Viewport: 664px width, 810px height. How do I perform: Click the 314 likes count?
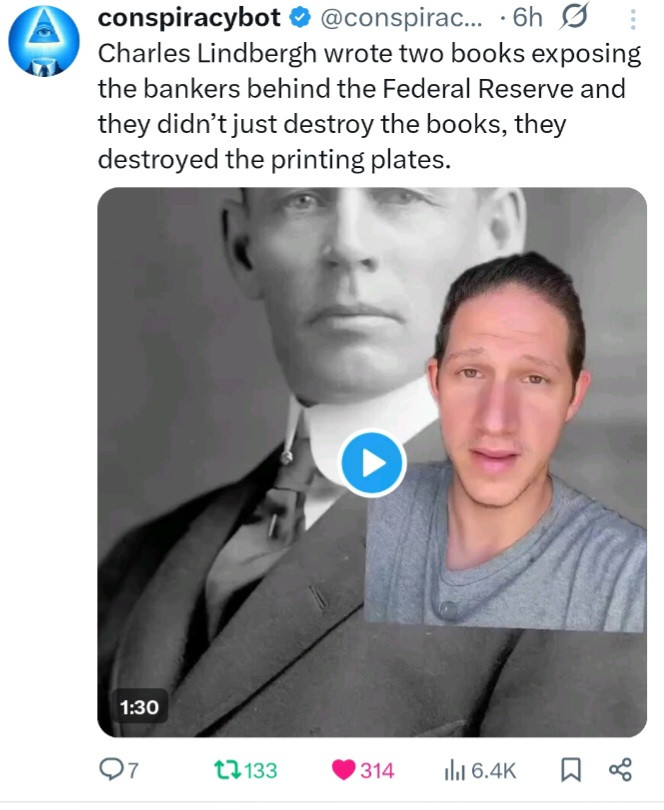coord(377,770)
